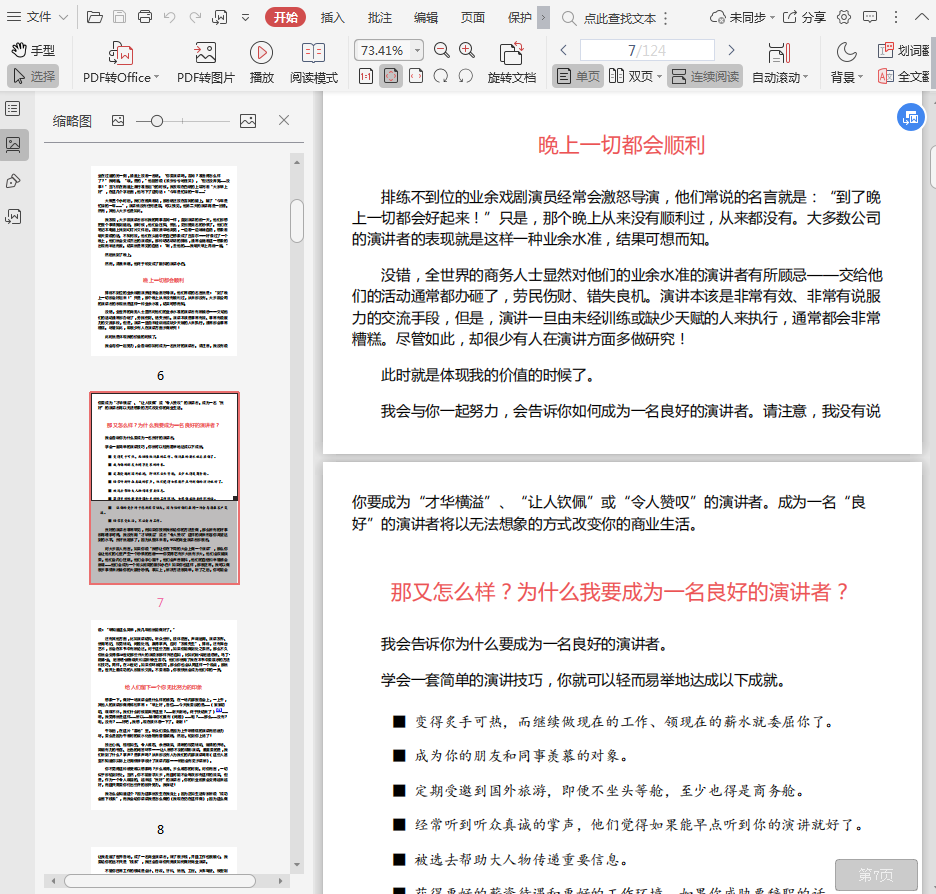Select the 手型 hand tool
936x894 pixels.
click(x=33, y=50)
